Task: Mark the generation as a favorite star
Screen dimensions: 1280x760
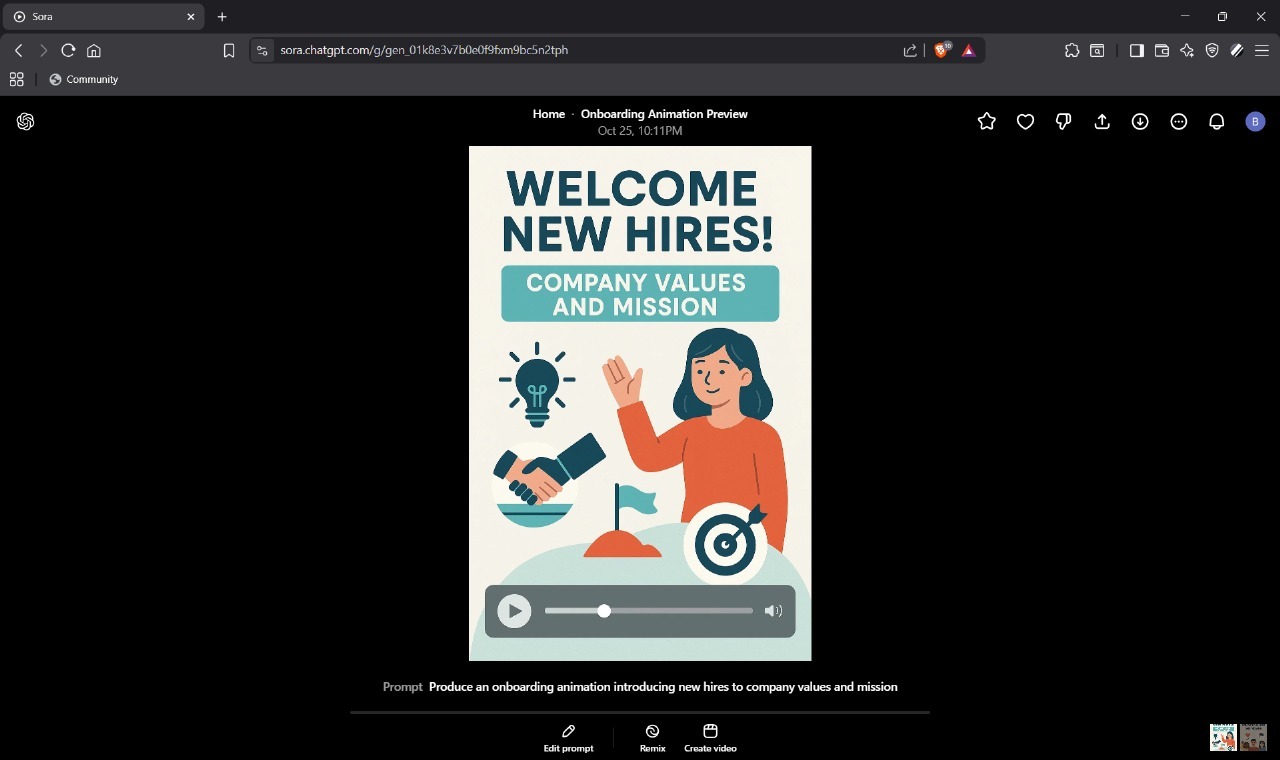Action: [986, 121]
